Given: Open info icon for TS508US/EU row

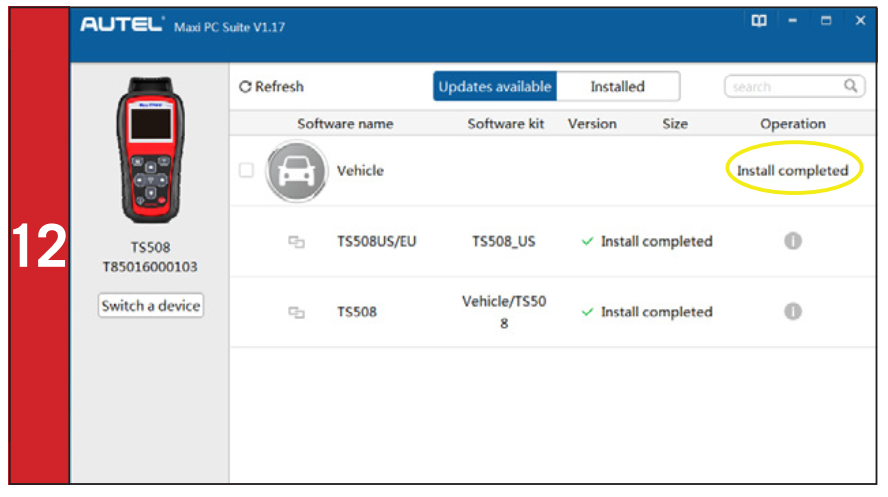Looking at the screenshot, I should [792, 241].
